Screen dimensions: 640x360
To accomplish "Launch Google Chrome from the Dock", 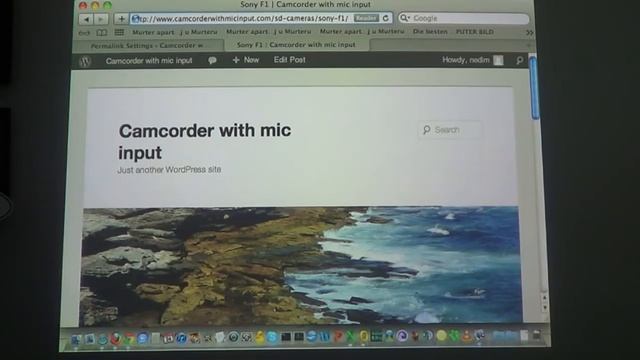I will (x=129, y=338).
